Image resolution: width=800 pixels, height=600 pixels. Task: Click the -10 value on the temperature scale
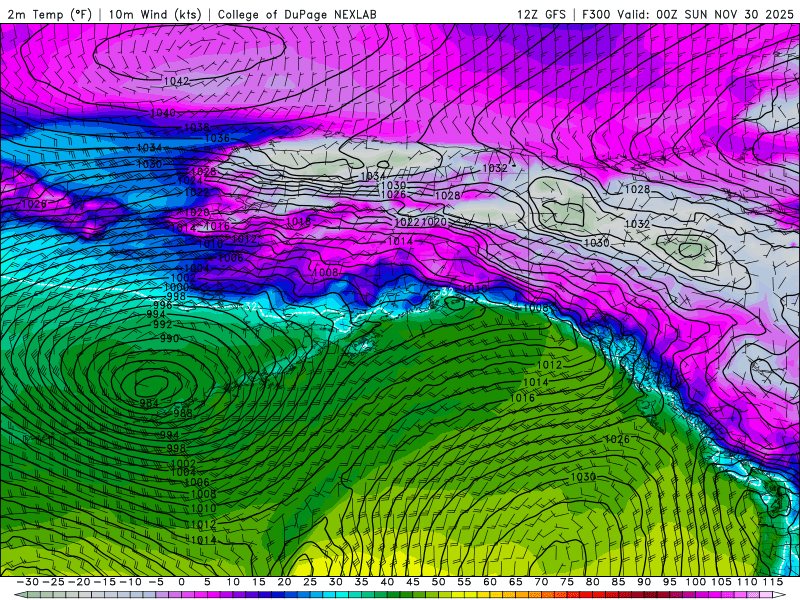tap(130, 582)
